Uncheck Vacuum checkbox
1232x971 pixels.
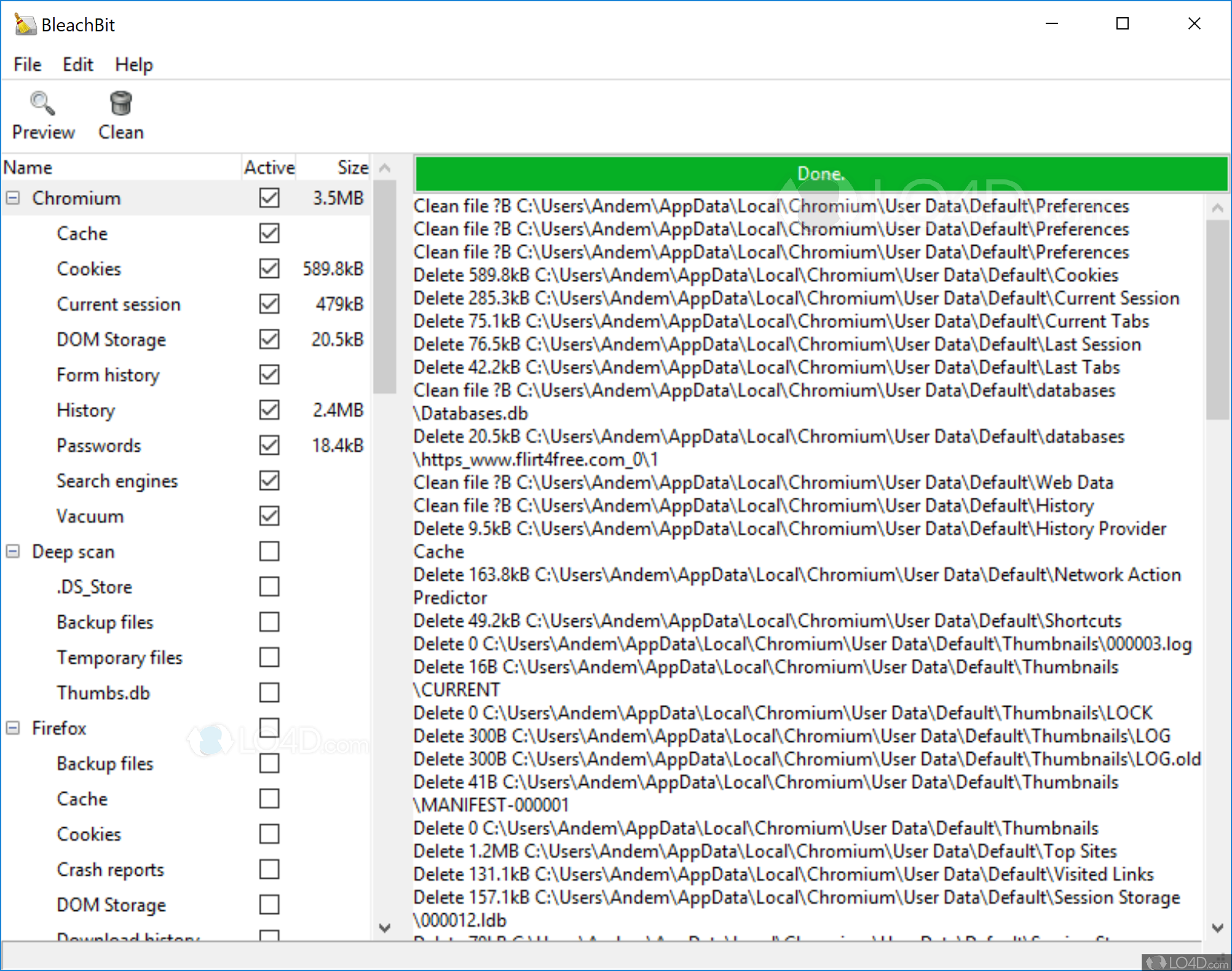[x=269, y=516]
